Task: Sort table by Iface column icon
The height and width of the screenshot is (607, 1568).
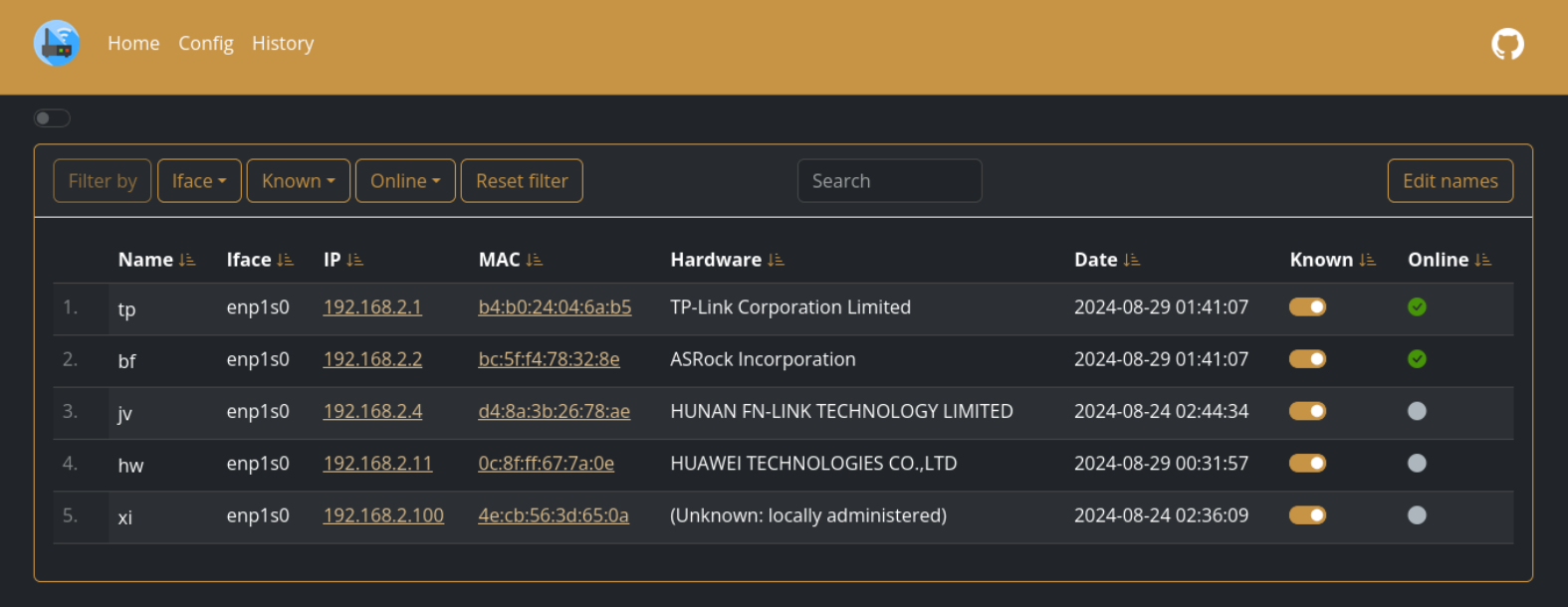Action: point(286,260)
